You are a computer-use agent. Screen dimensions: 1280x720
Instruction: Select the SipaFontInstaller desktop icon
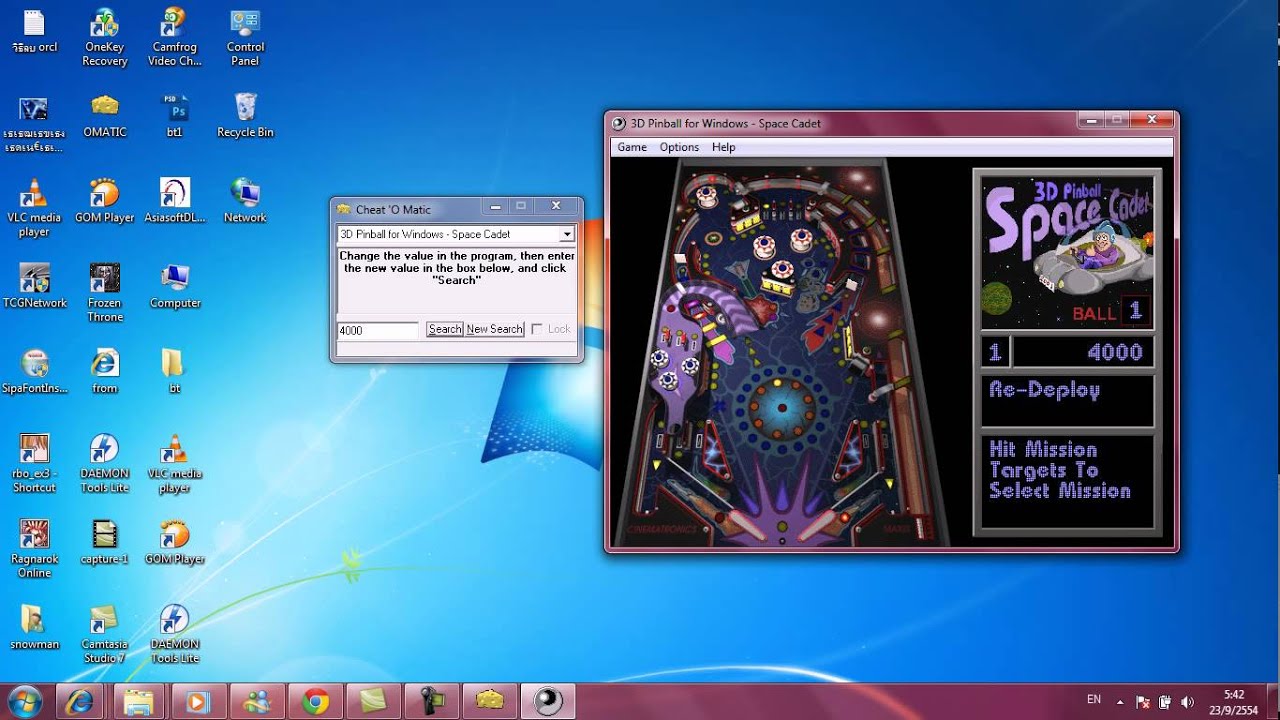point(35,371)
